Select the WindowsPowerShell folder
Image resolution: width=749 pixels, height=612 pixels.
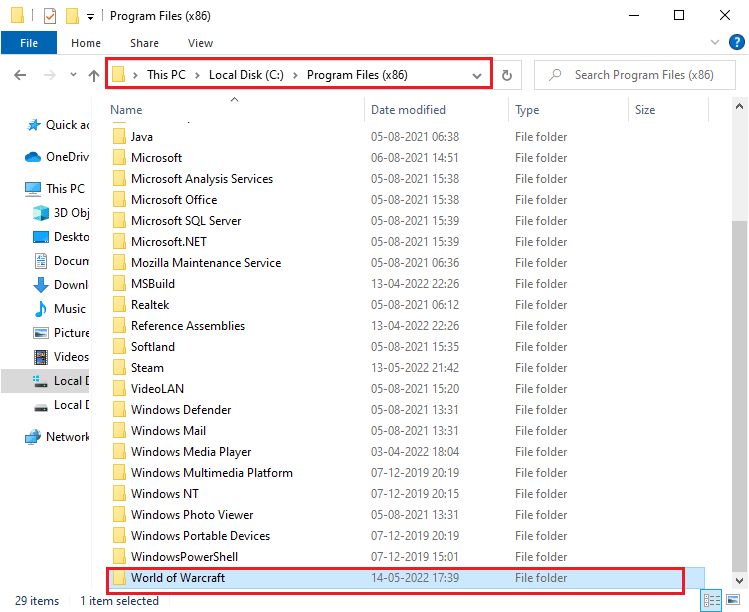[184, 557]
